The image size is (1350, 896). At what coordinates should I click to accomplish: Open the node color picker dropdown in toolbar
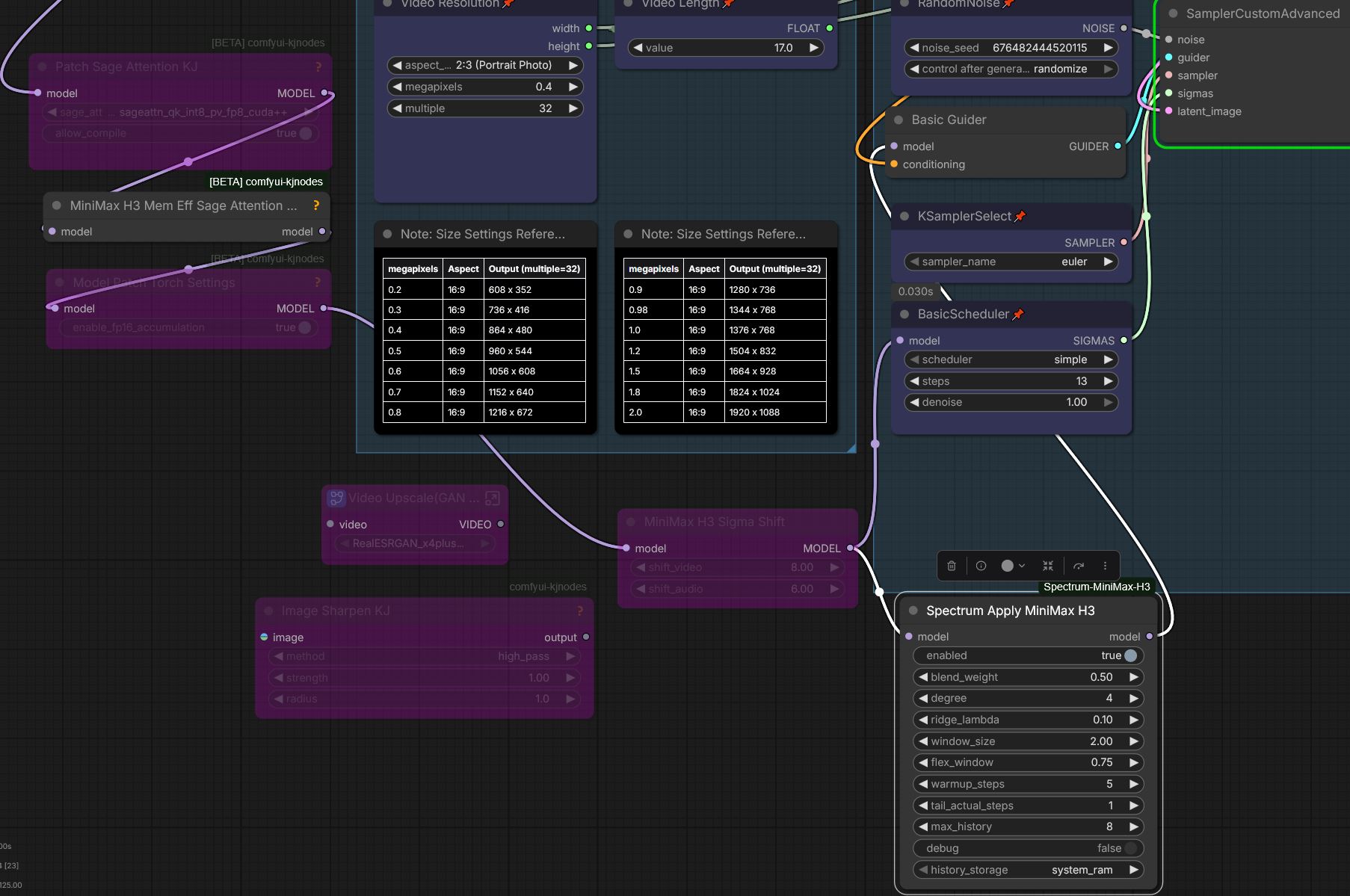pyautogui.click(x=1013, y=566)
